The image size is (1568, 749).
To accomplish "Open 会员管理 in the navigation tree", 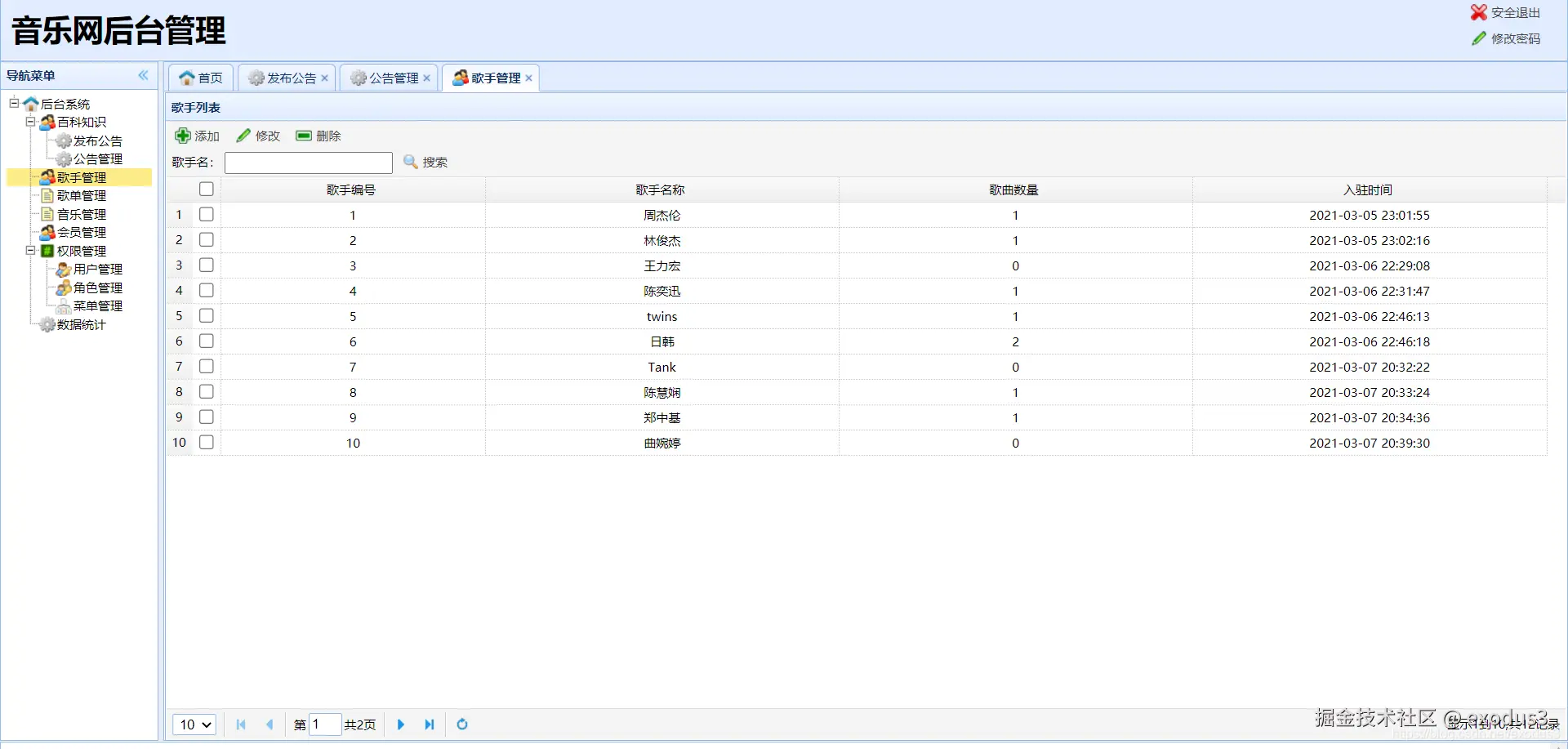I will 82,232.
